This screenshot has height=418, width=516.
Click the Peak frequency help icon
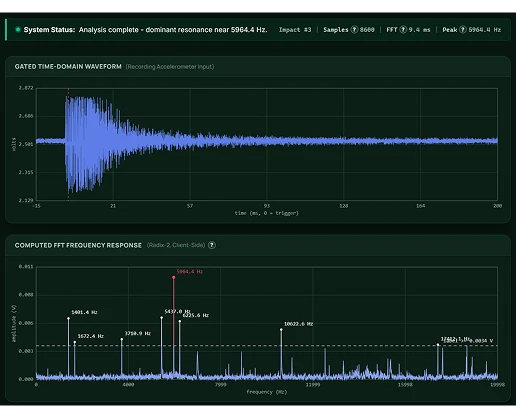tap(463, 30)
